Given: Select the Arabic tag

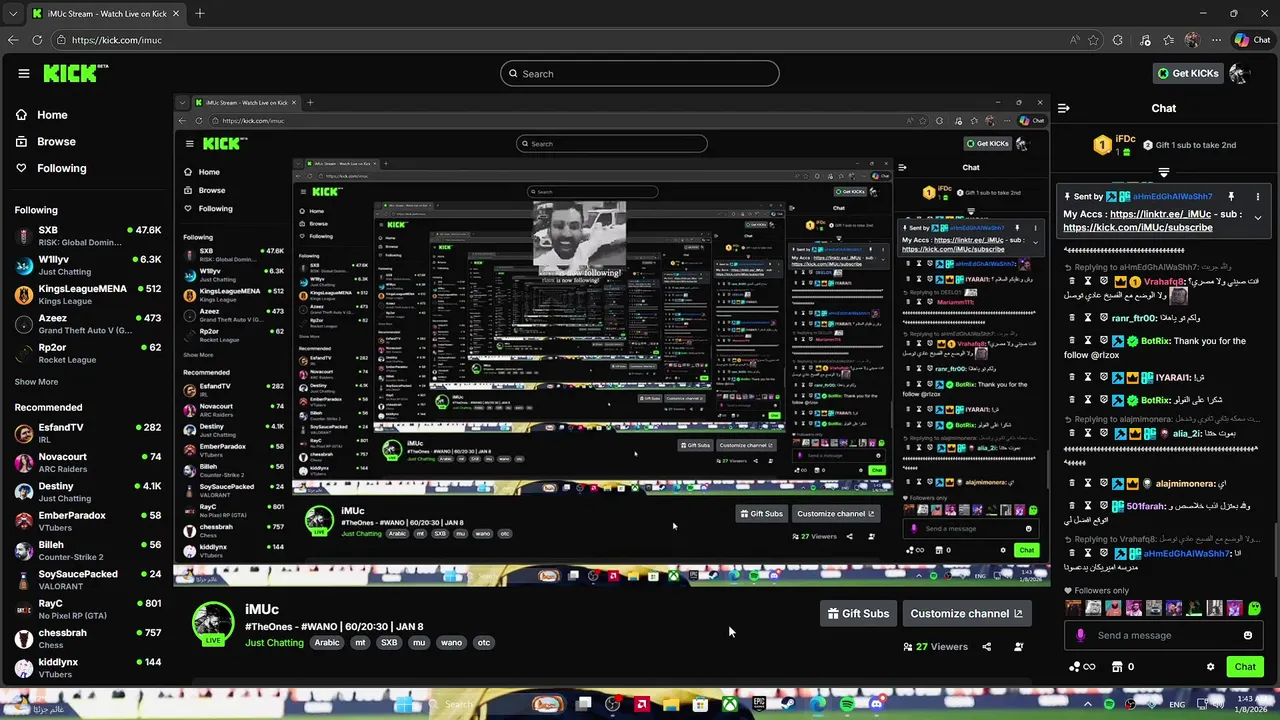Looking at the screenshot, I should click(x=327, y=643).
